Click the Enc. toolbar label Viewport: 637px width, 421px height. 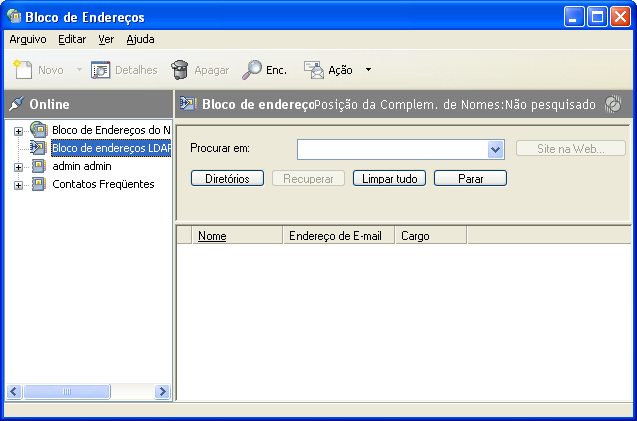click(276, 70)
